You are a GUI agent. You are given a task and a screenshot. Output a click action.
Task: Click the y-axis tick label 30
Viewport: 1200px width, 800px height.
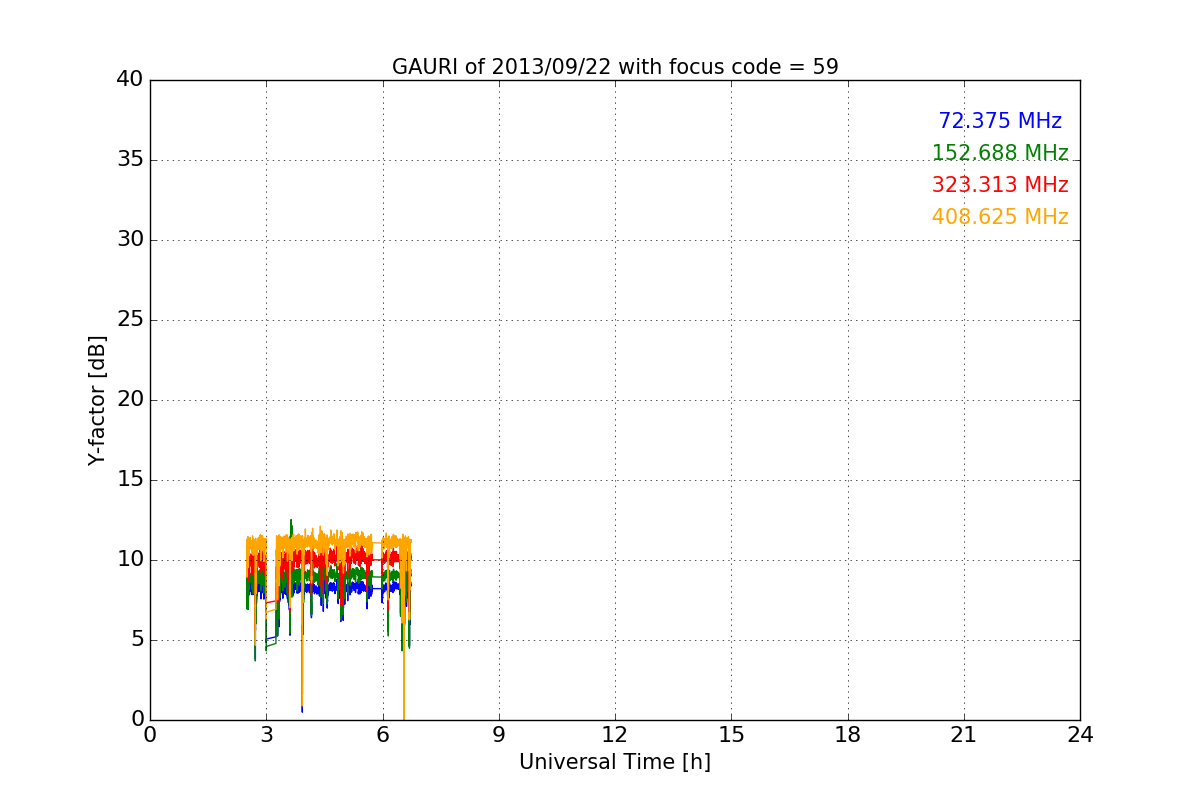tap(130, 240)
